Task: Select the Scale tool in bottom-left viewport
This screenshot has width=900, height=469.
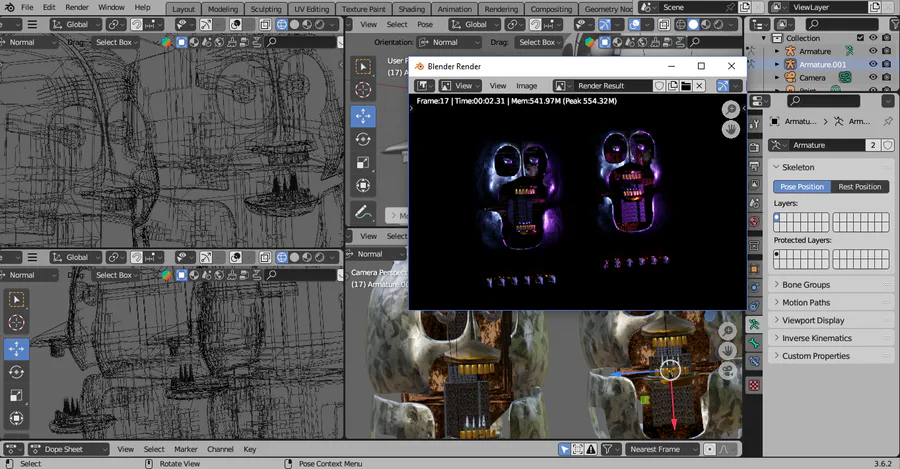Action: click(x=16, y=395)
